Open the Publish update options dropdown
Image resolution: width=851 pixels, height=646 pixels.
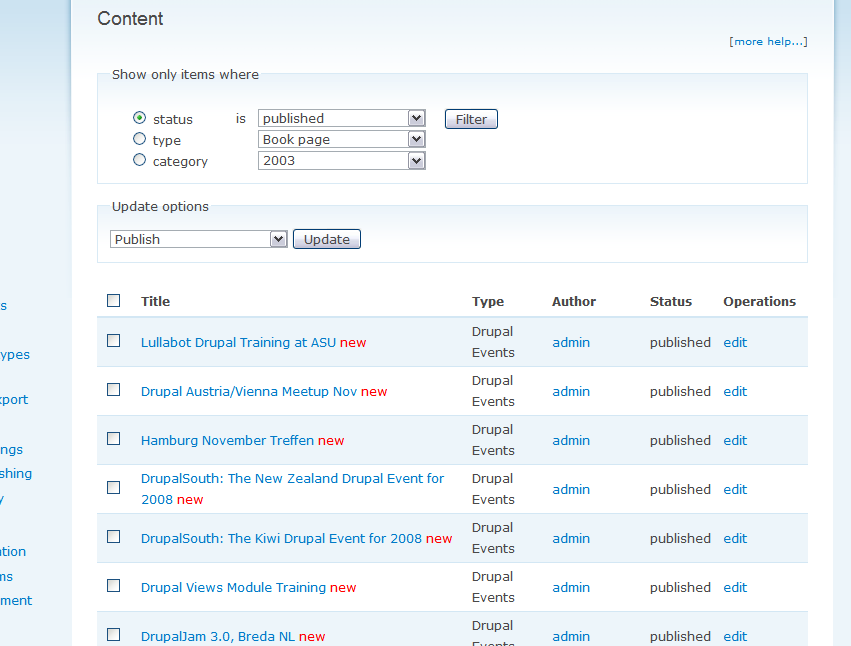(x=198, y=239)
